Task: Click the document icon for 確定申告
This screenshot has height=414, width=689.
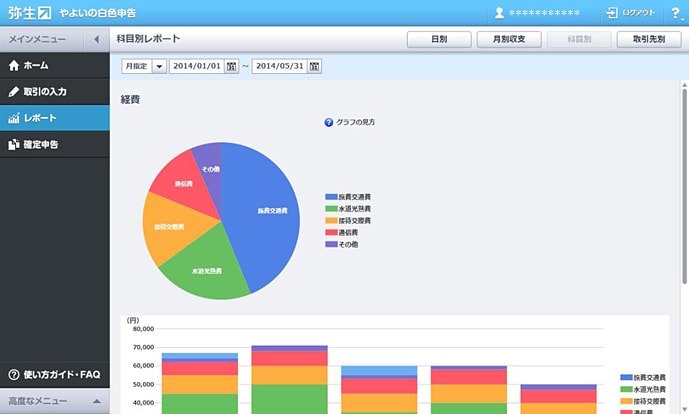Action: click(13, 144)
